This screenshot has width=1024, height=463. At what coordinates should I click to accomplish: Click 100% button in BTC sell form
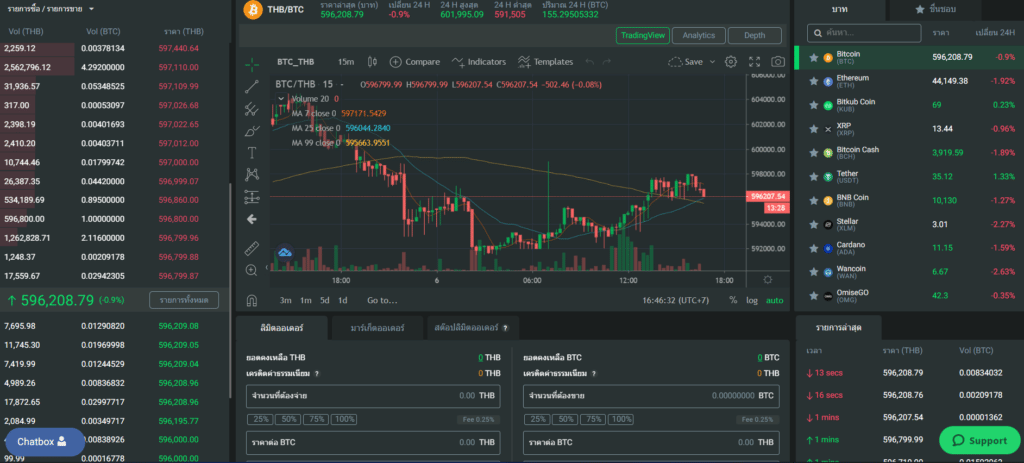620,419
